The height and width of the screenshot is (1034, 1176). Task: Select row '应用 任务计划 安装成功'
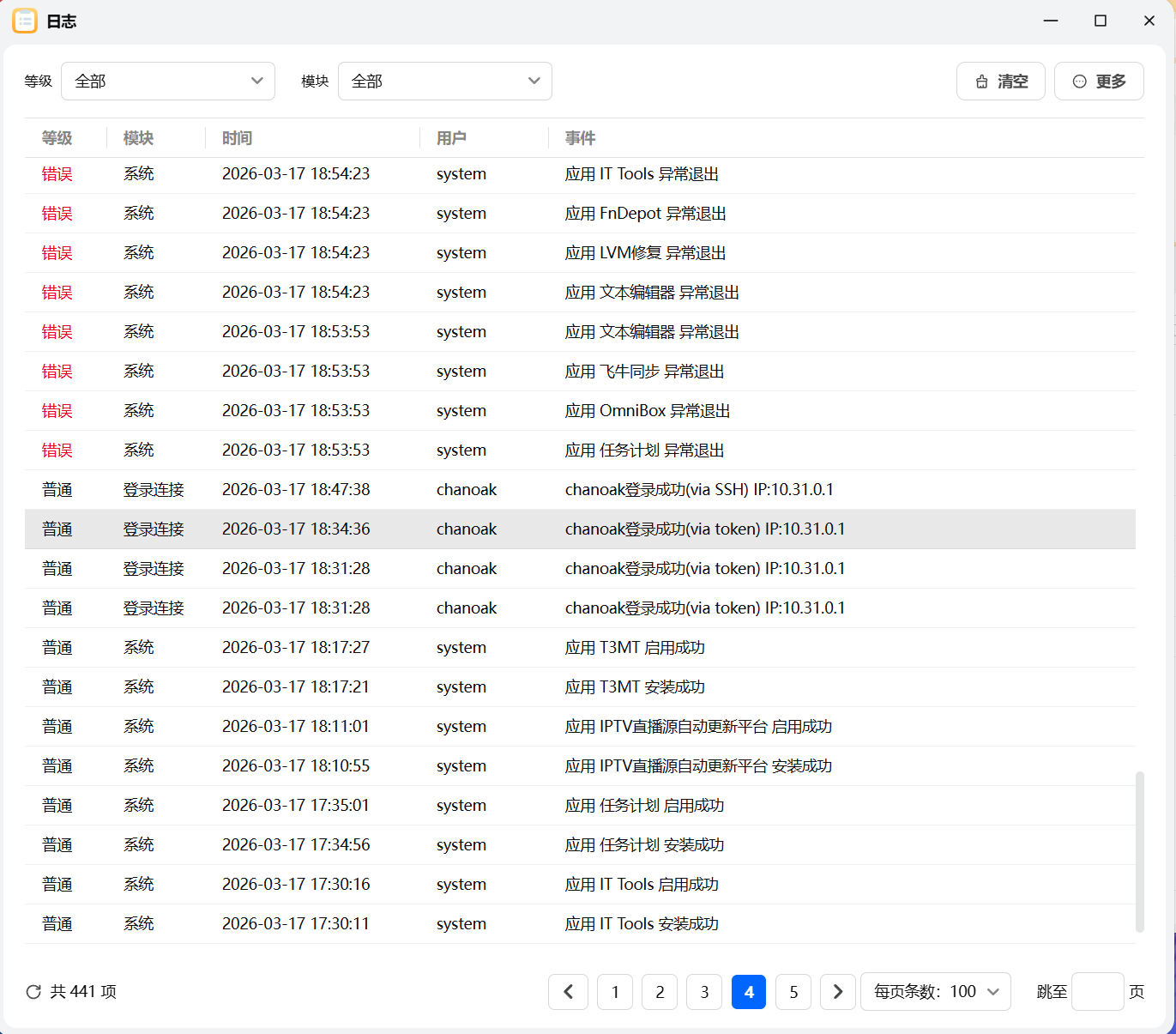[x=580, y=845]
